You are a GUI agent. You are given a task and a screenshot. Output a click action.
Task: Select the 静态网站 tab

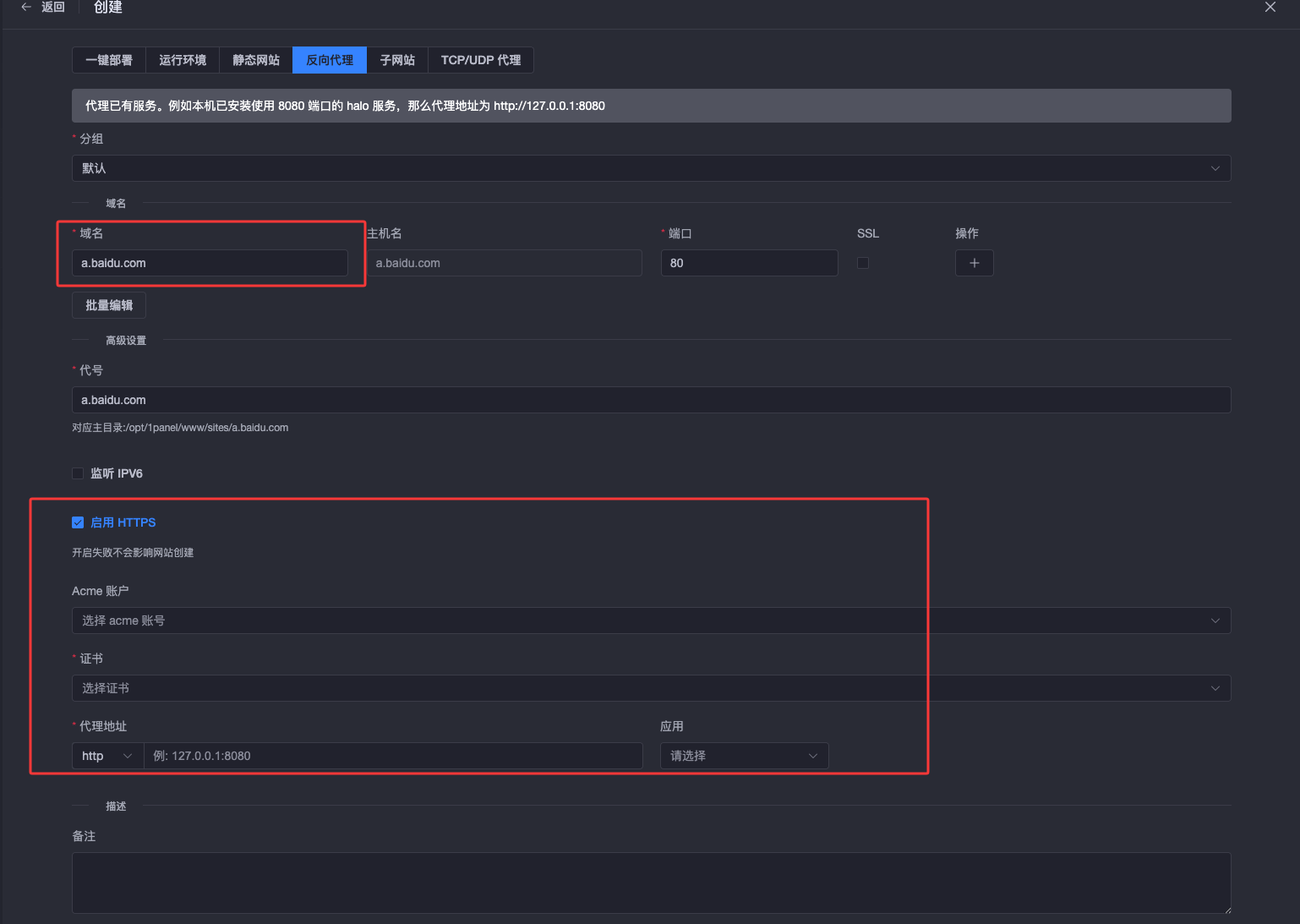coord(256,60)
